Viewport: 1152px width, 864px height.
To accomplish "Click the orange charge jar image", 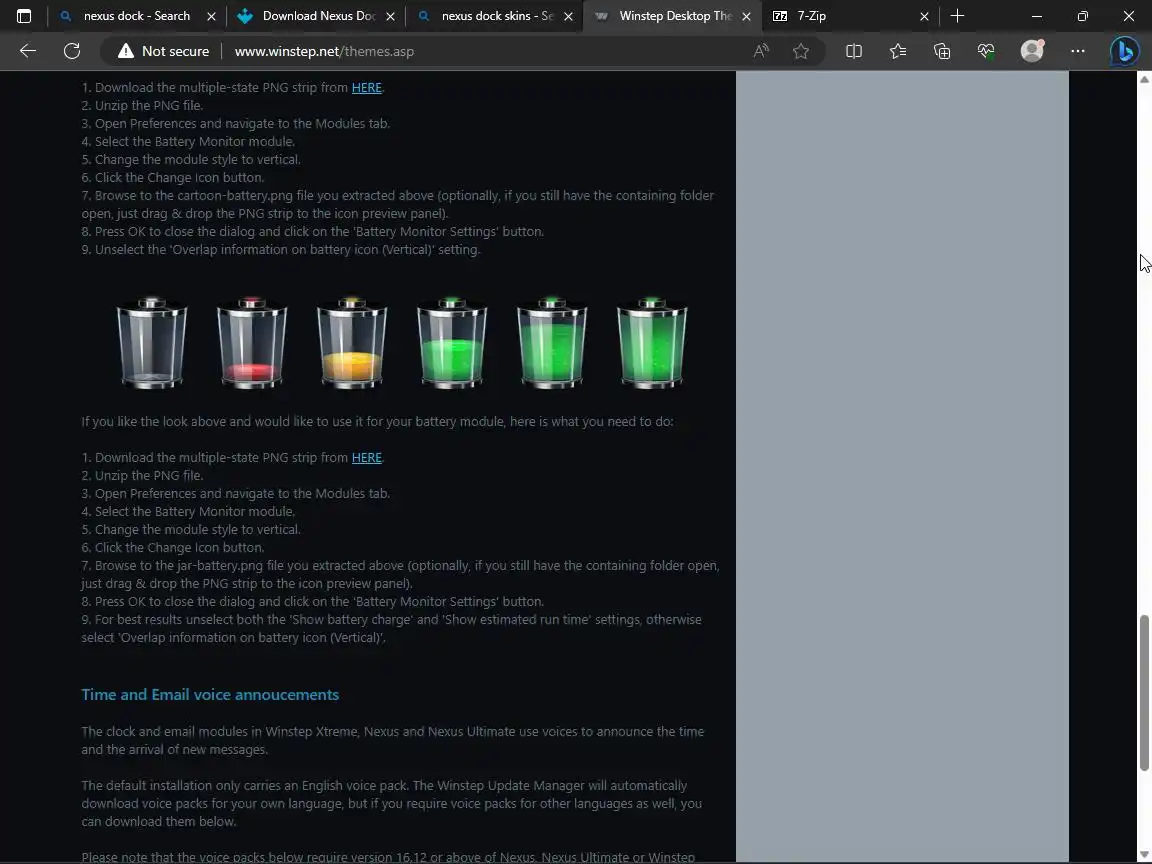I will [352, 342].
